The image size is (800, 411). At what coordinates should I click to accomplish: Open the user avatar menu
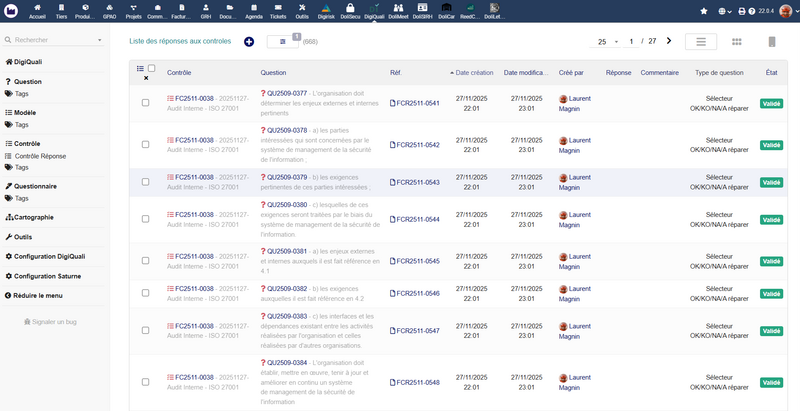click(786, 11)
